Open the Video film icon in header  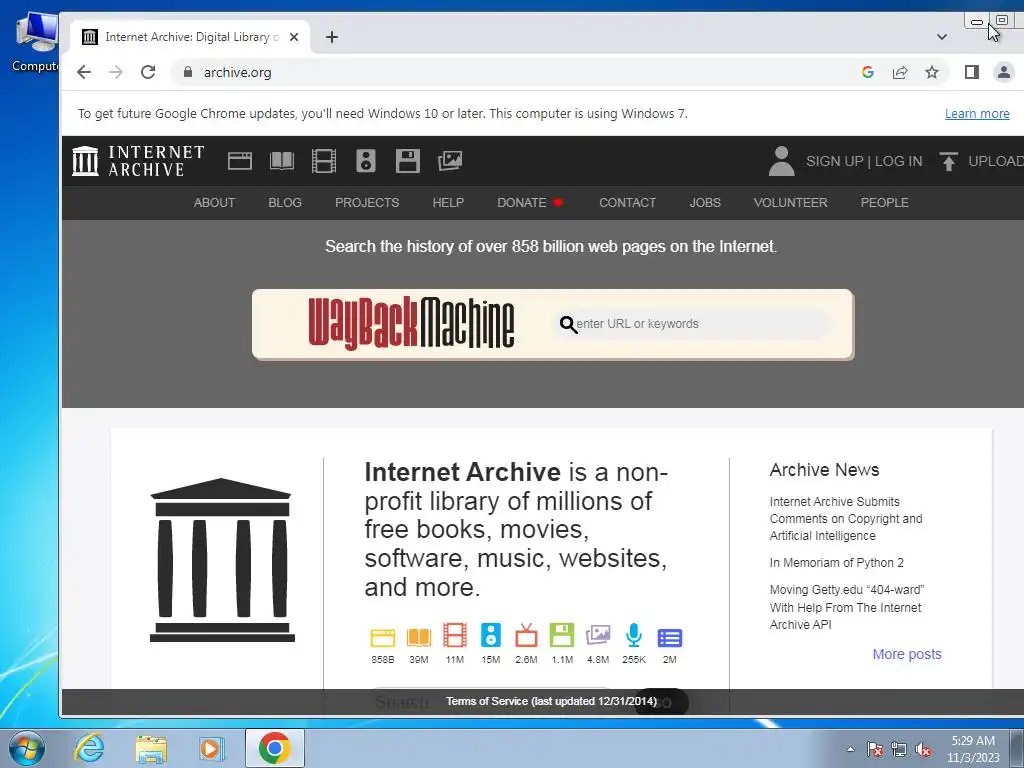pos(324,161)
